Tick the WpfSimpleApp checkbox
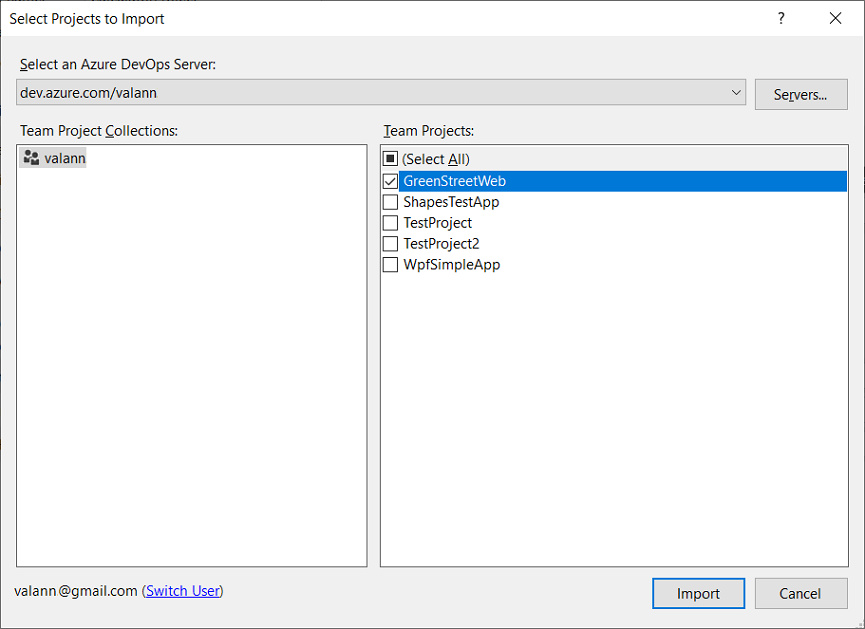Image resolution: width=865 pixels, height=629 pixels. pyautogui.click(x=390, y=265)
